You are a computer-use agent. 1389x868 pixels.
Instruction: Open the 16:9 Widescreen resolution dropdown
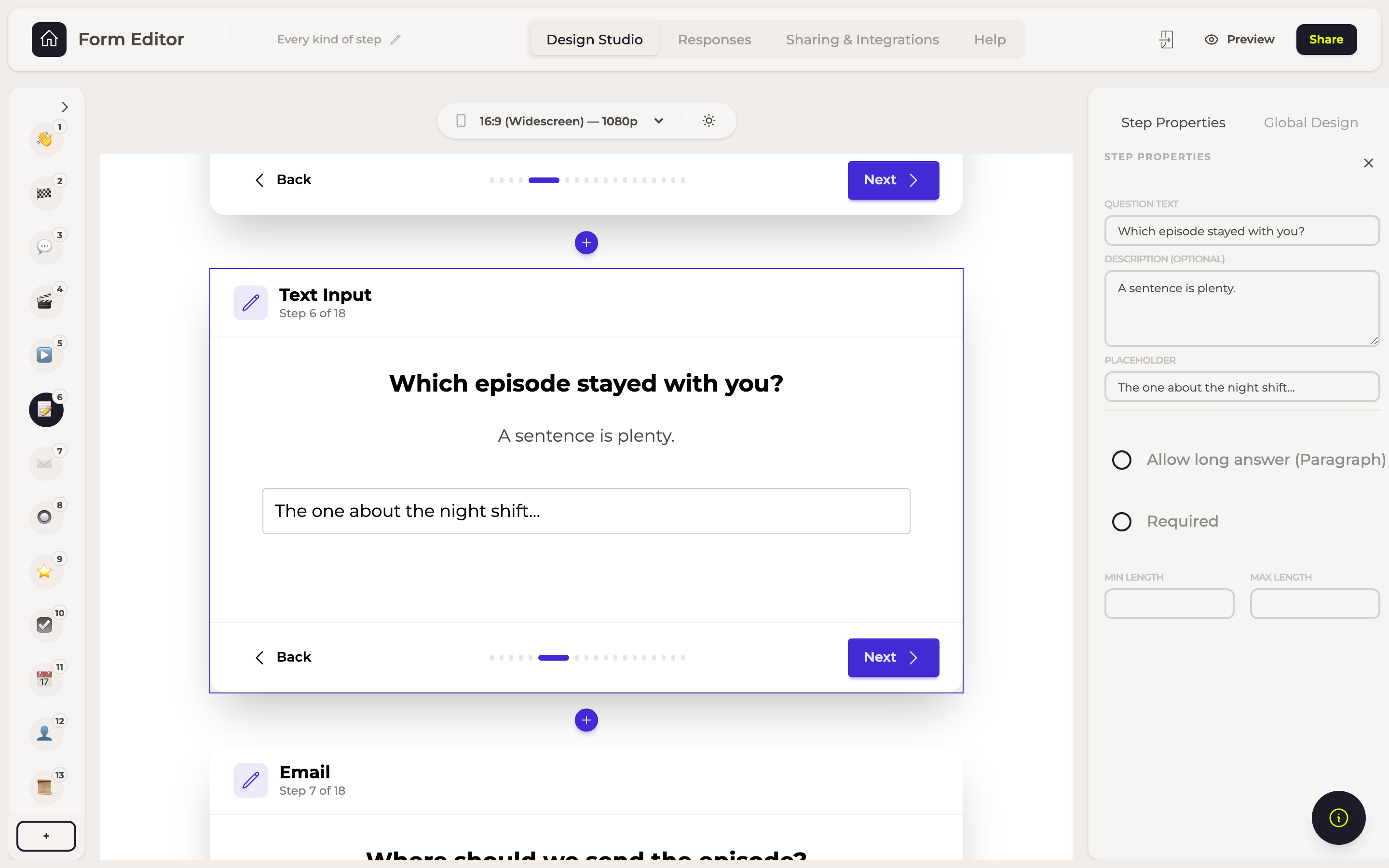click(559, 121)
